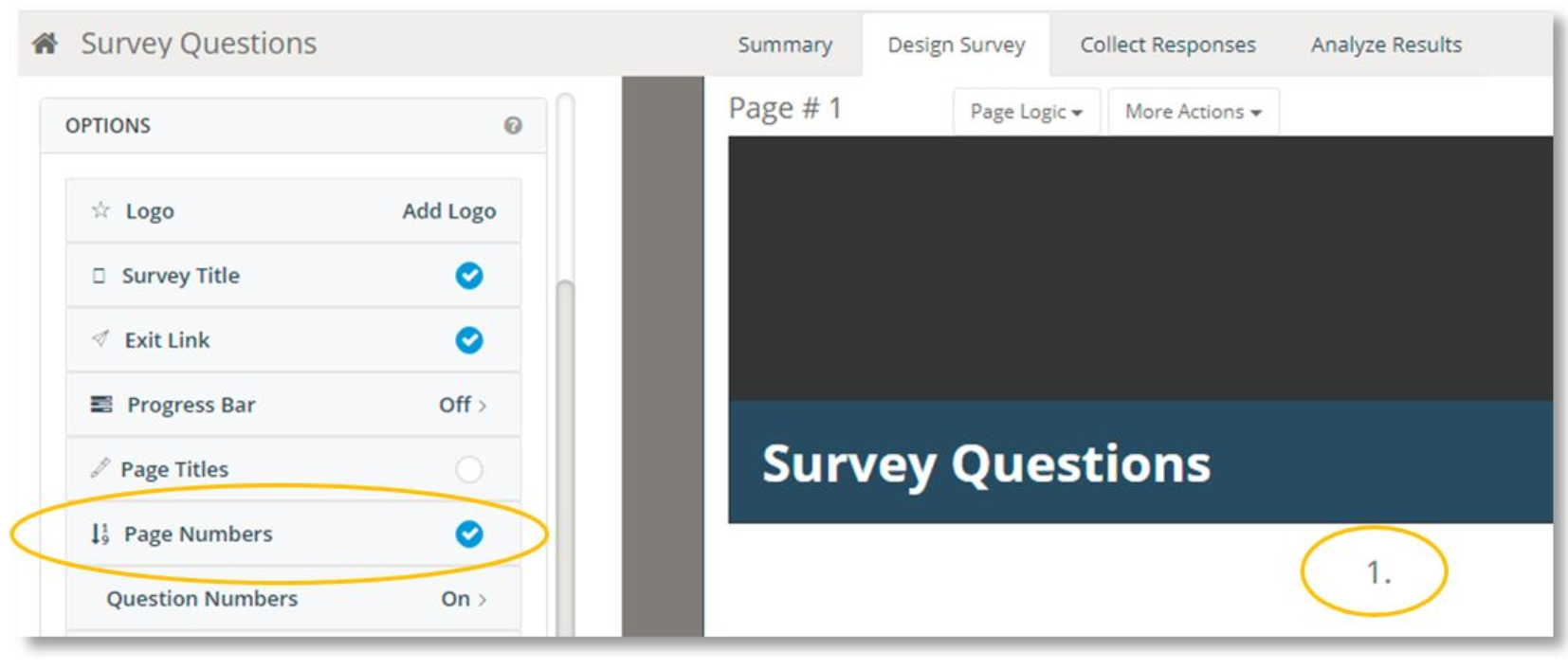This screenshot has height=670, width=1568.
Task: Open the Options help question mark icon
Action: click(513, 125)
